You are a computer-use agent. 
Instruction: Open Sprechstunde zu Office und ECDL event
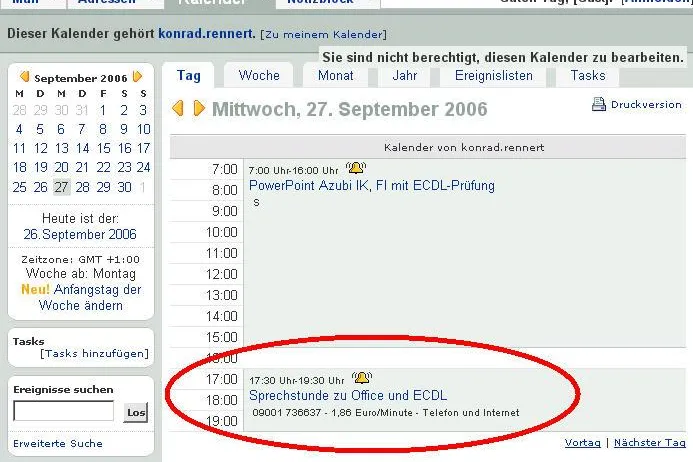click(348, 395)
